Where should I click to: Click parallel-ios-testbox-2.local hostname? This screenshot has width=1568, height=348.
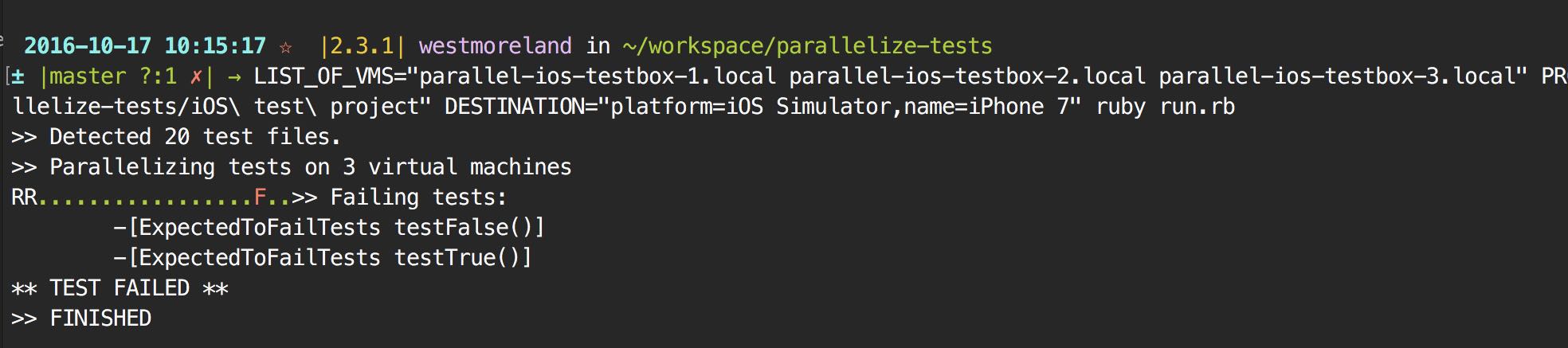pyautogui.click(x=967, y=76)
